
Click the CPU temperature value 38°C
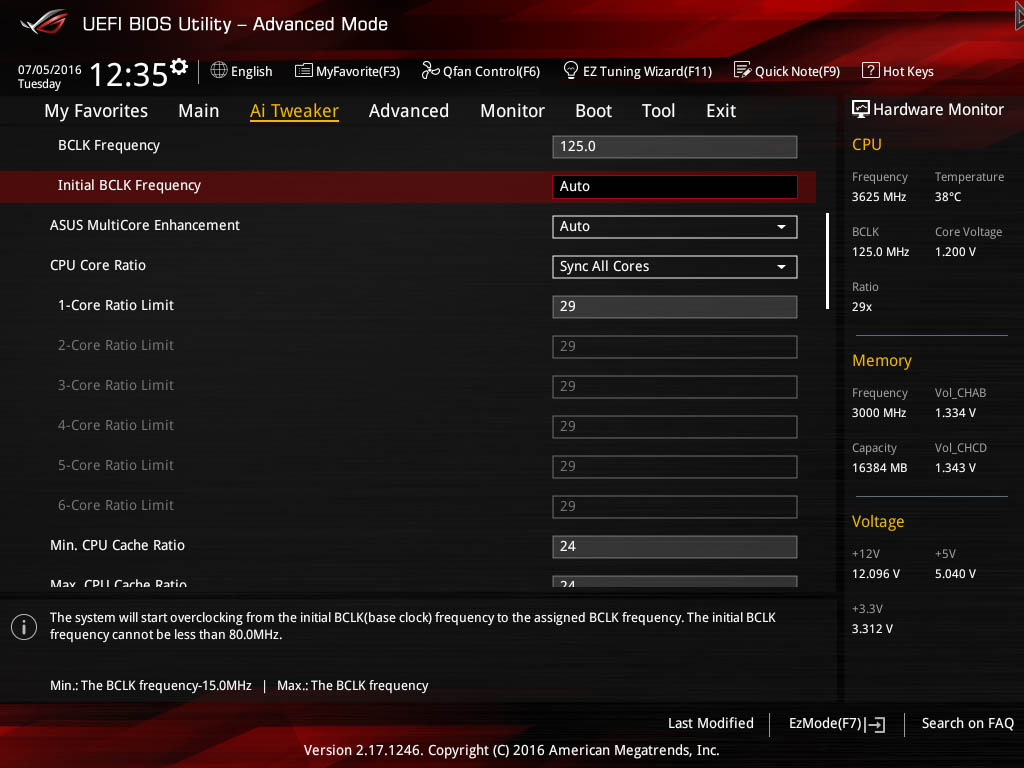948,197
